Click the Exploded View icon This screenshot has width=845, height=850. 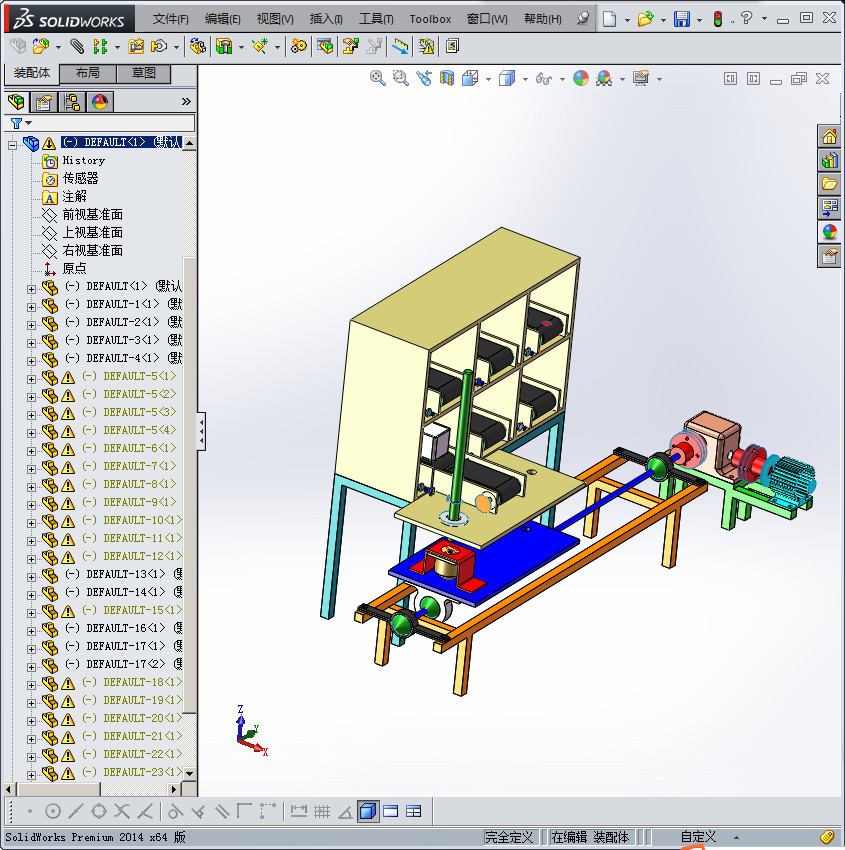(x=351, y=46)
